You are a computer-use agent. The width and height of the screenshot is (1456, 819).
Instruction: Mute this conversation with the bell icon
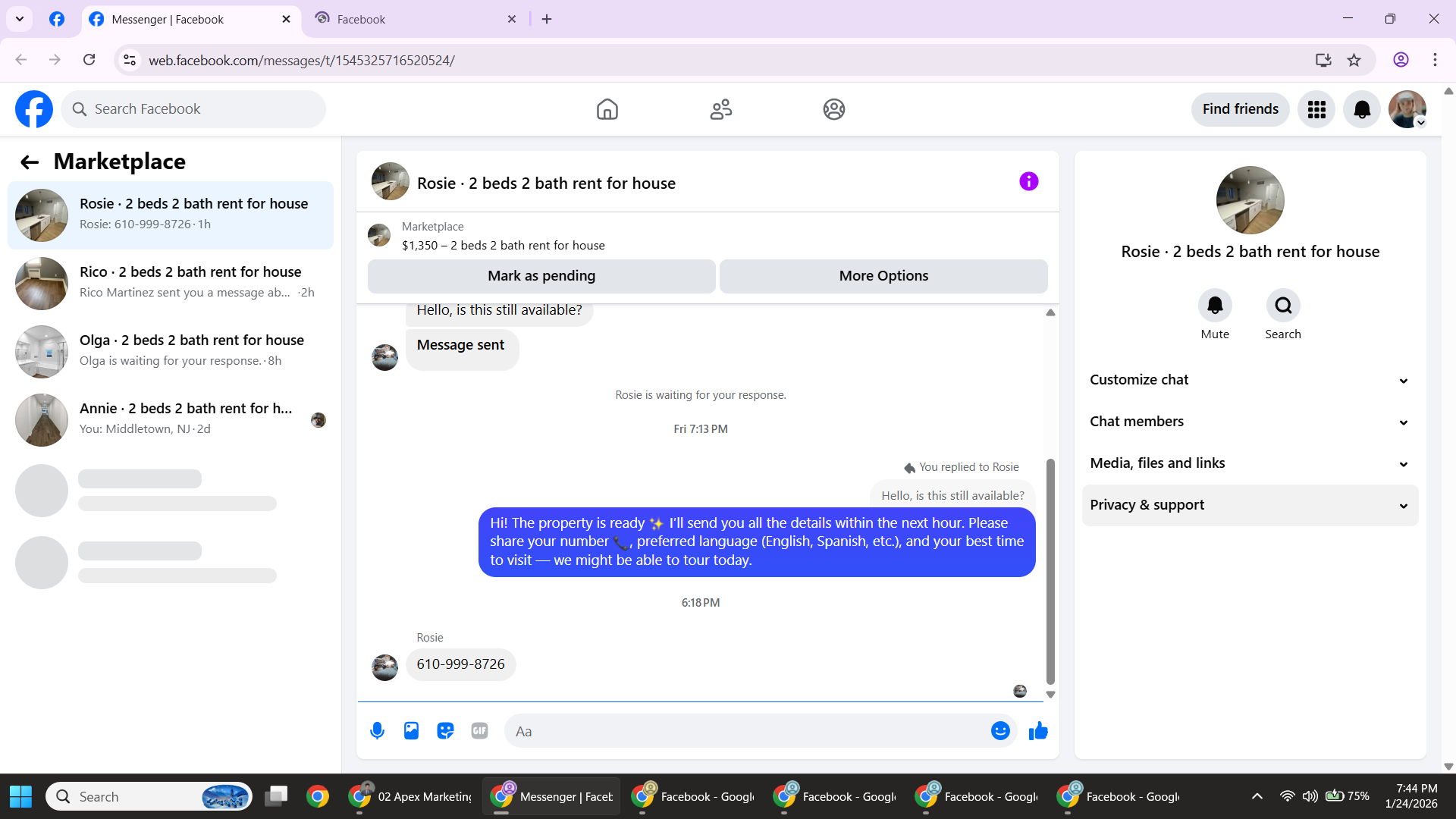click(x=1215, y=306)
